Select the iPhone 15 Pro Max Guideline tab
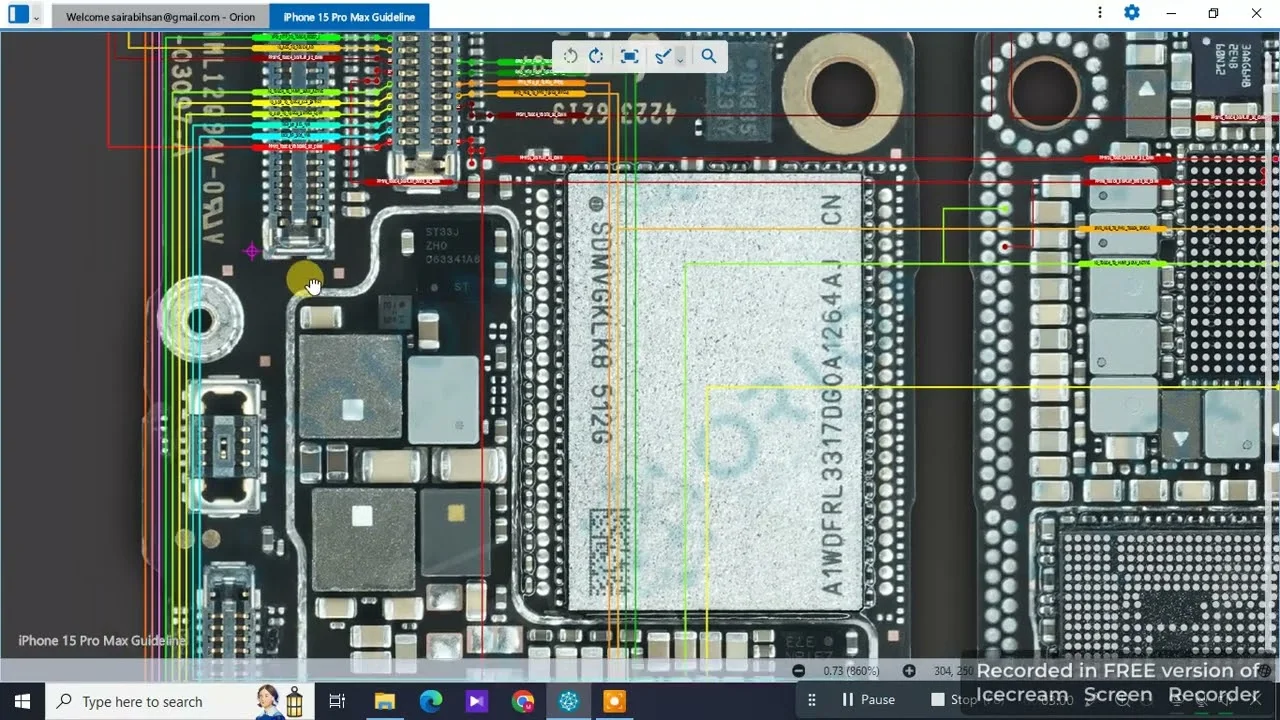 349,17
